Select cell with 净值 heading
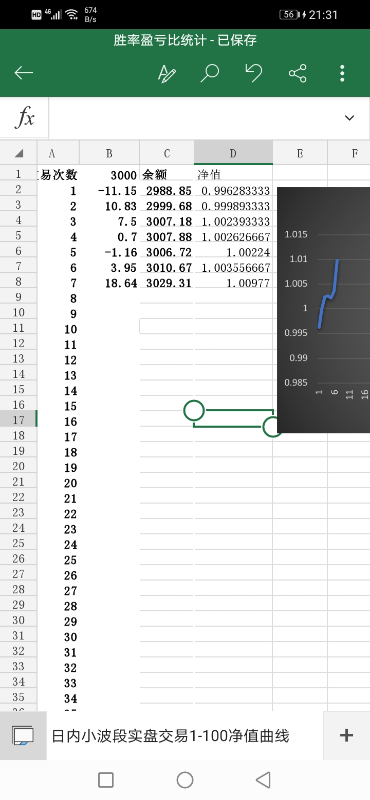 click(233, 174)
